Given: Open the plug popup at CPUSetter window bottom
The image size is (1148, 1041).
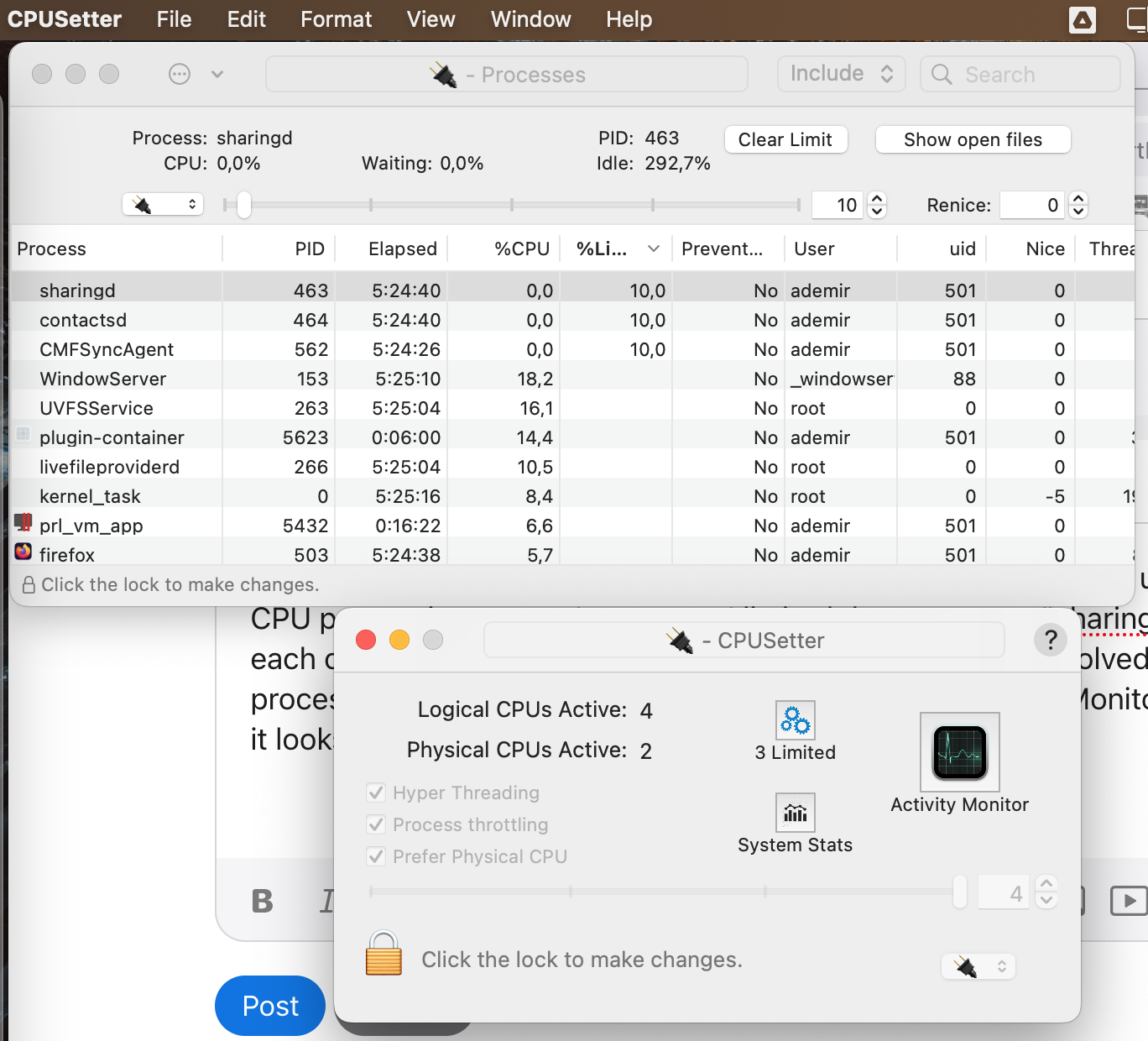Looking at the screenshot, I should pyautogui.click(x=978, y=966).
